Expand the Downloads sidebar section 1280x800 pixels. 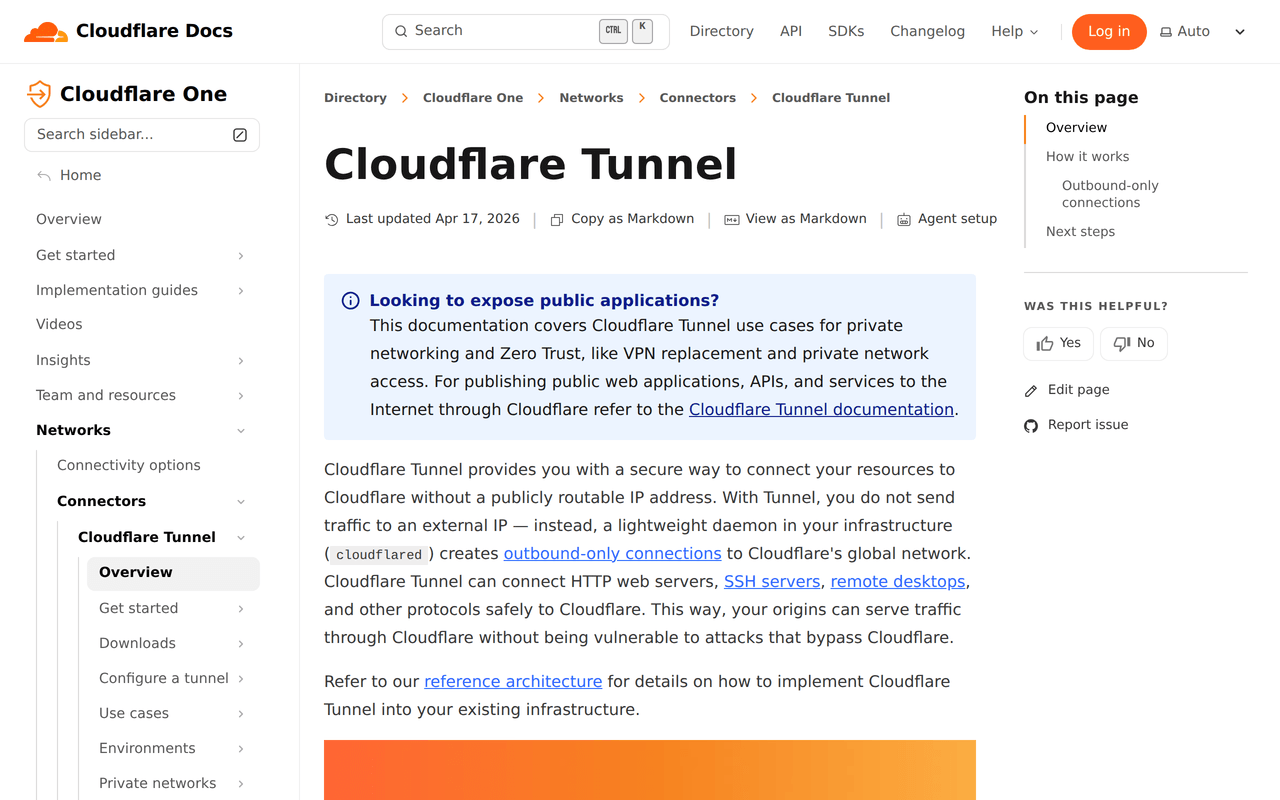point(241,644)
